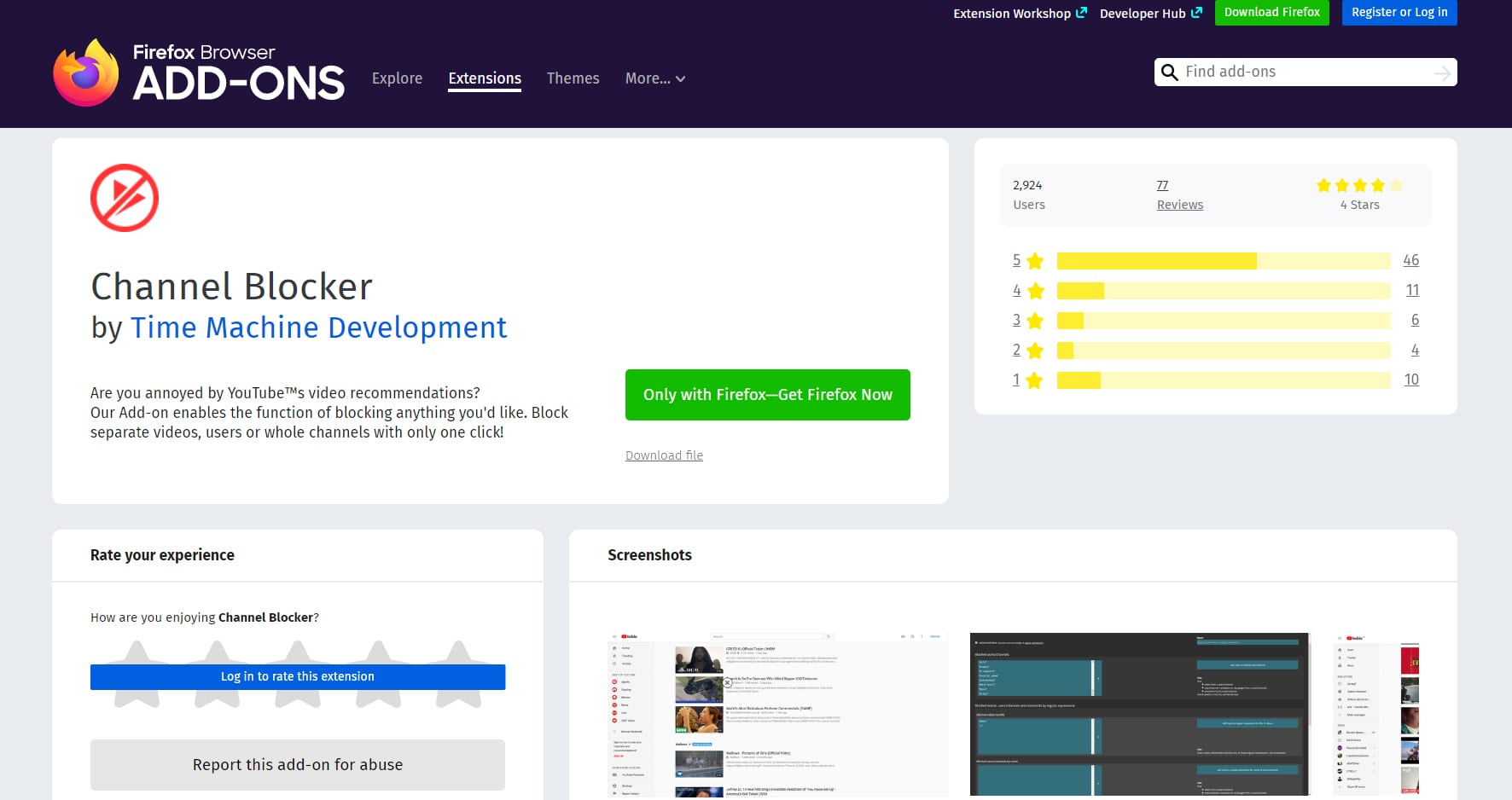Click the star next to rating 4
The height and width of the screenshot is (800, 1512).
tap(1035, 291)
